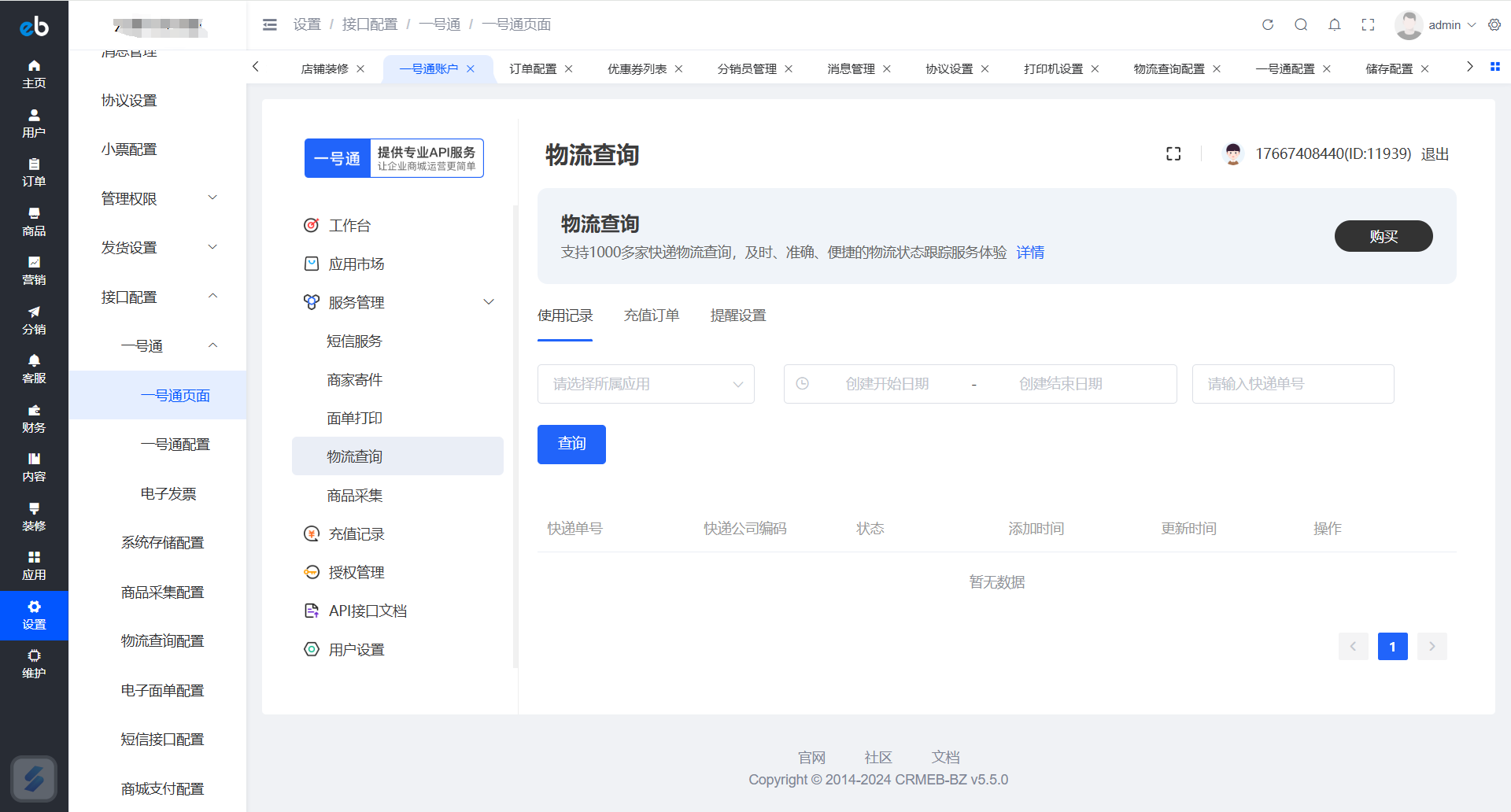Image resolution: width=1511 pixels, height=812 pixels.
Task: Toggle header fullscreen icon next to bell
Action: (x=1368, y=24)
